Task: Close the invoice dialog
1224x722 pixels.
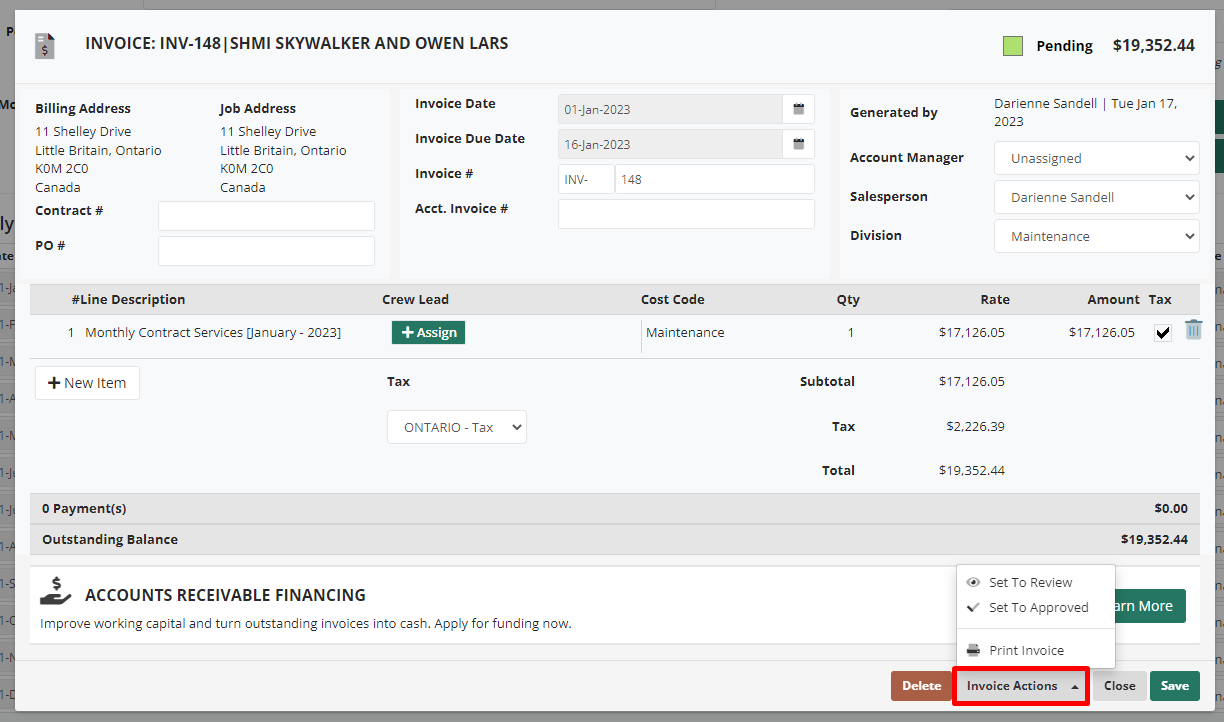Action: [x=1119, y=686]
